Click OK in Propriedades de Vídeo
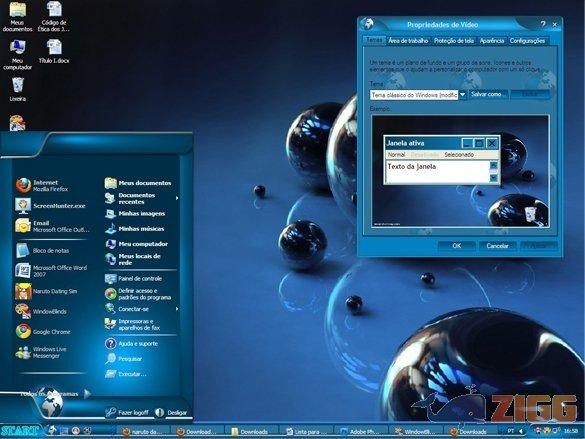This screenshot has height=439, width=585. pyautogui.click(x=457, y=246)
